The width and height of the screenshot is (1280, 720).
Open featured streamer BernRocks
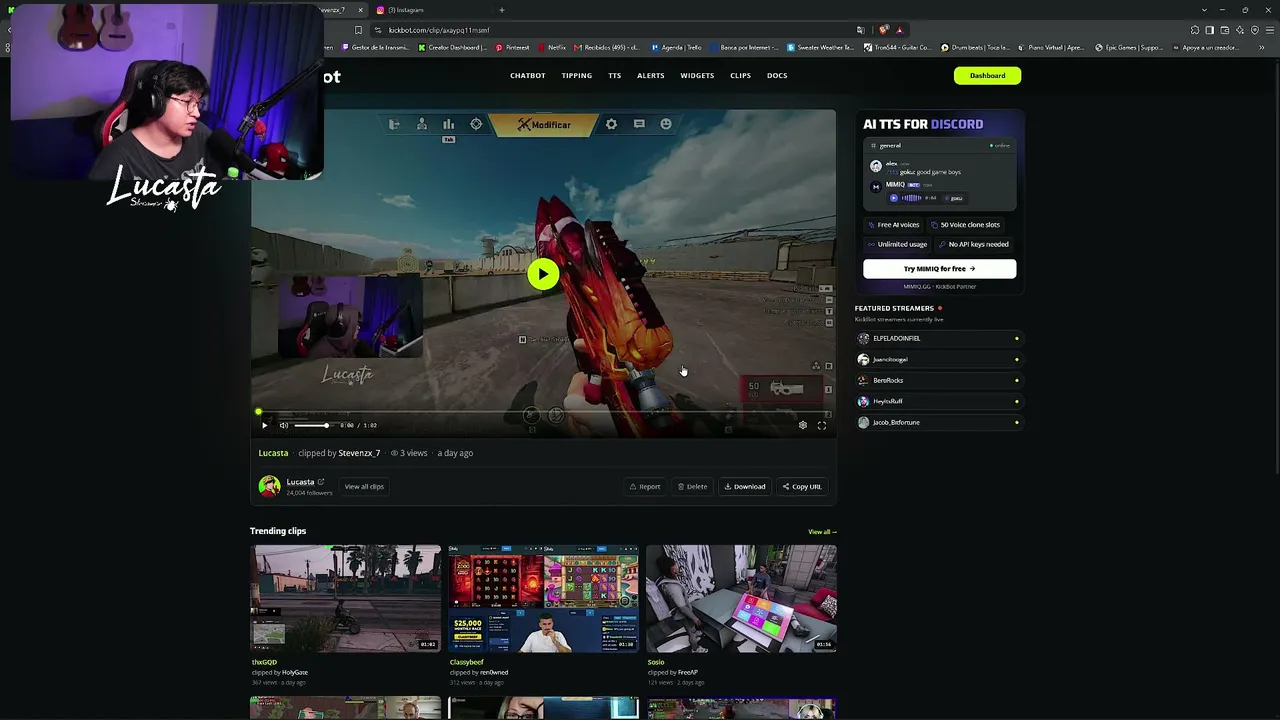[x=938, y=380]
